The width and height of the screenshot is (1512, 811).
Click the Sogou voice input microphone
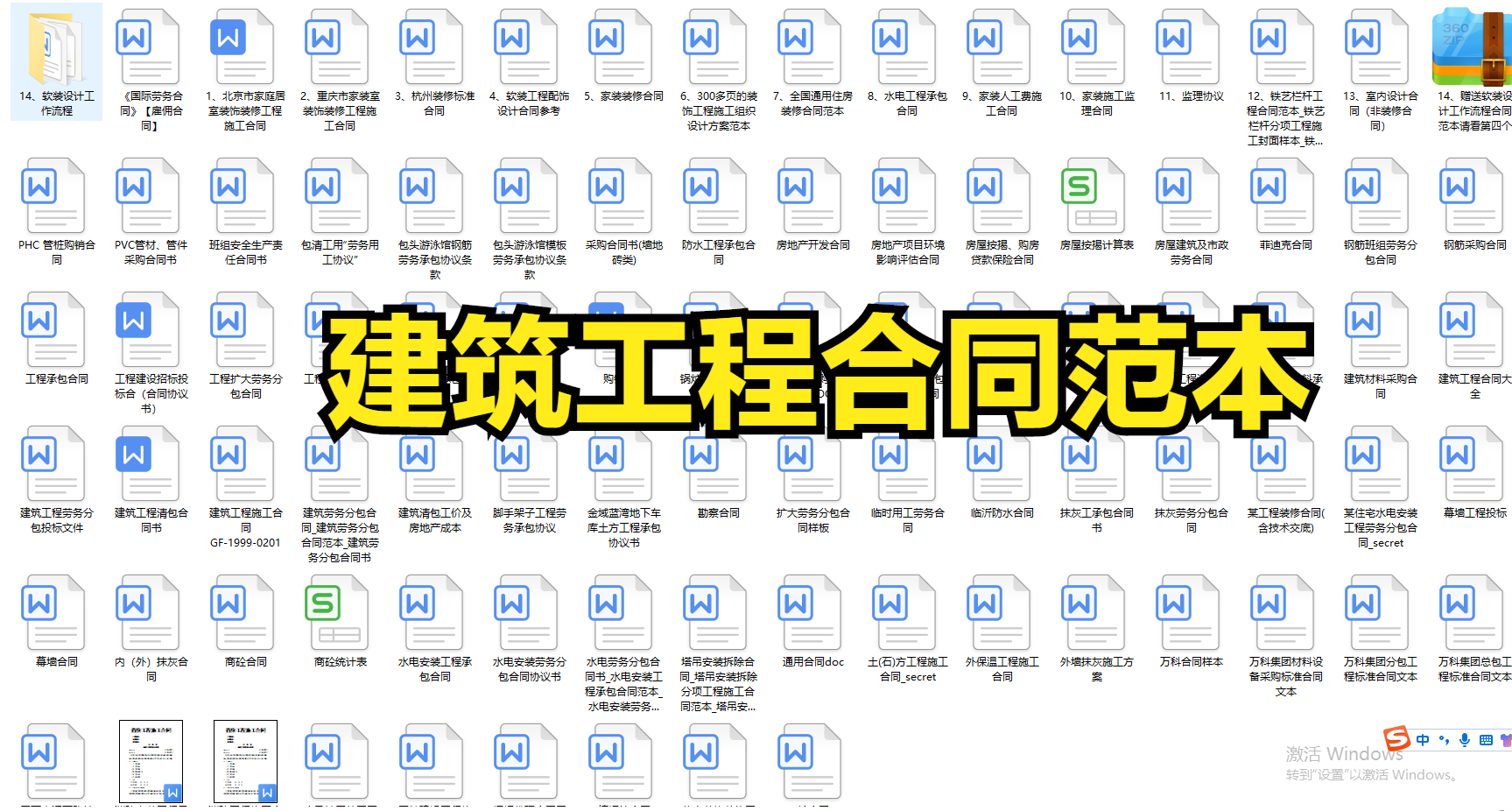[x=1465, y=740]
